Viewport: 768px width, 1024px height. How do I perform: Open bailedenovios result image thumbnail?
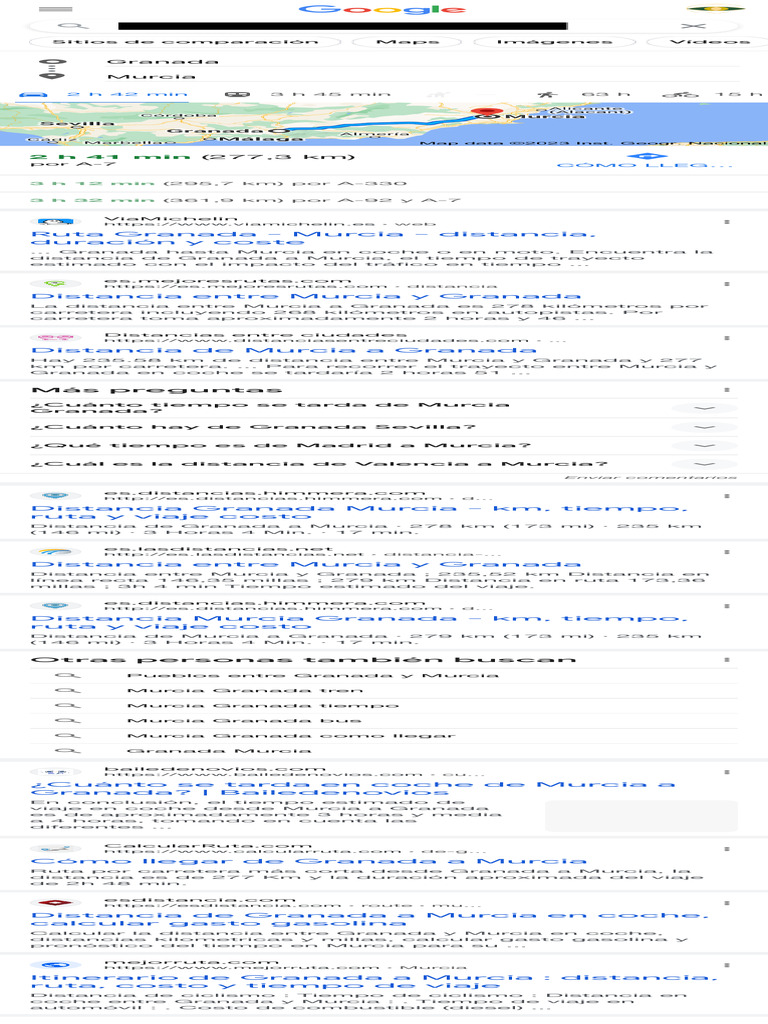[x=641, y=816]
